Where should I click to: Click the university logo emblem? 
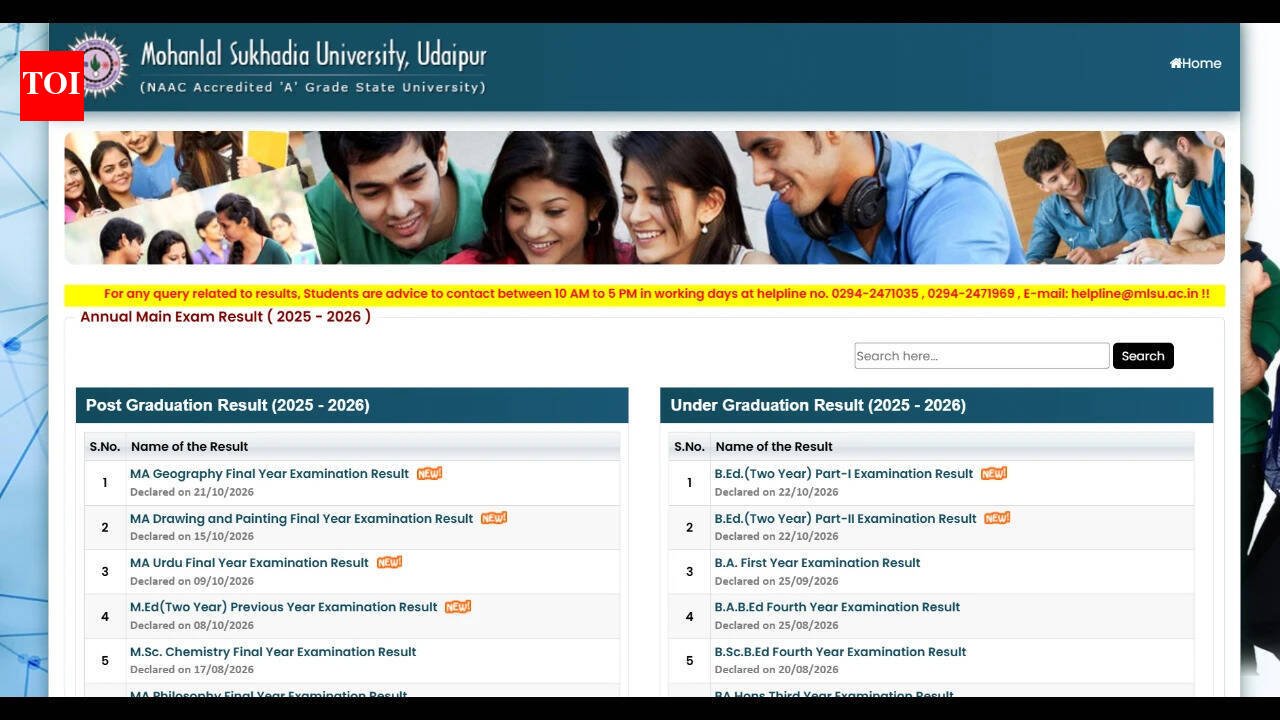click(x=98, y=64)
